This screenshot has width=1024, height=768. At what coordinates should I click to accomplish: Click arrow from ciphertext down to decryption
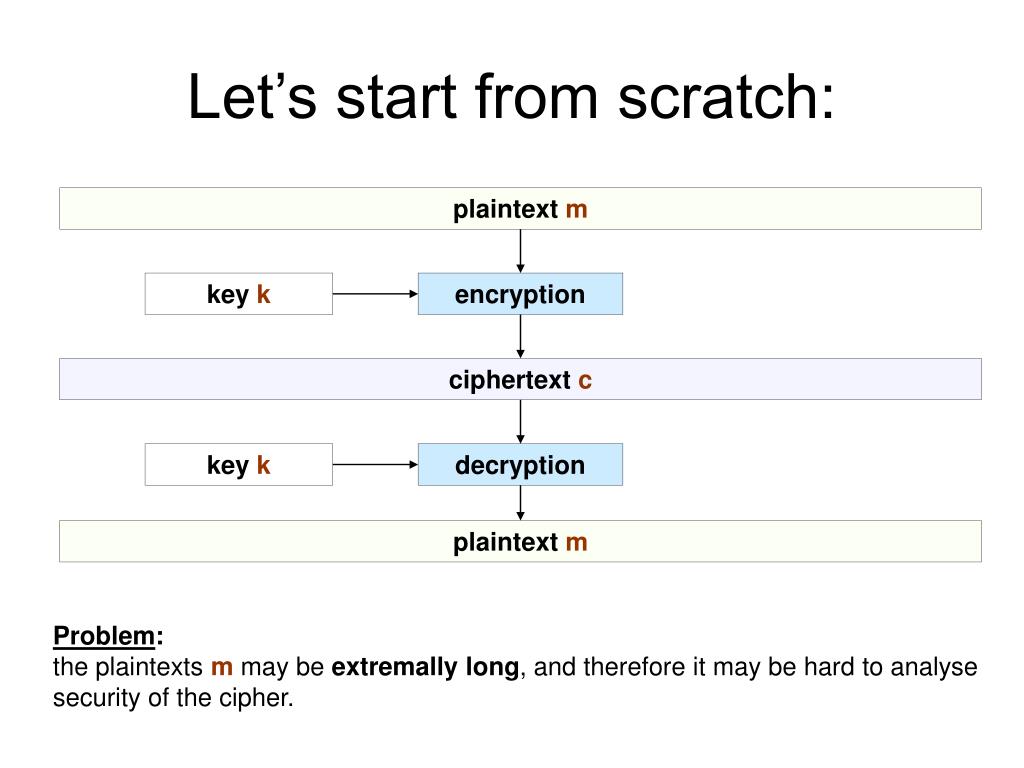point(520,422)
